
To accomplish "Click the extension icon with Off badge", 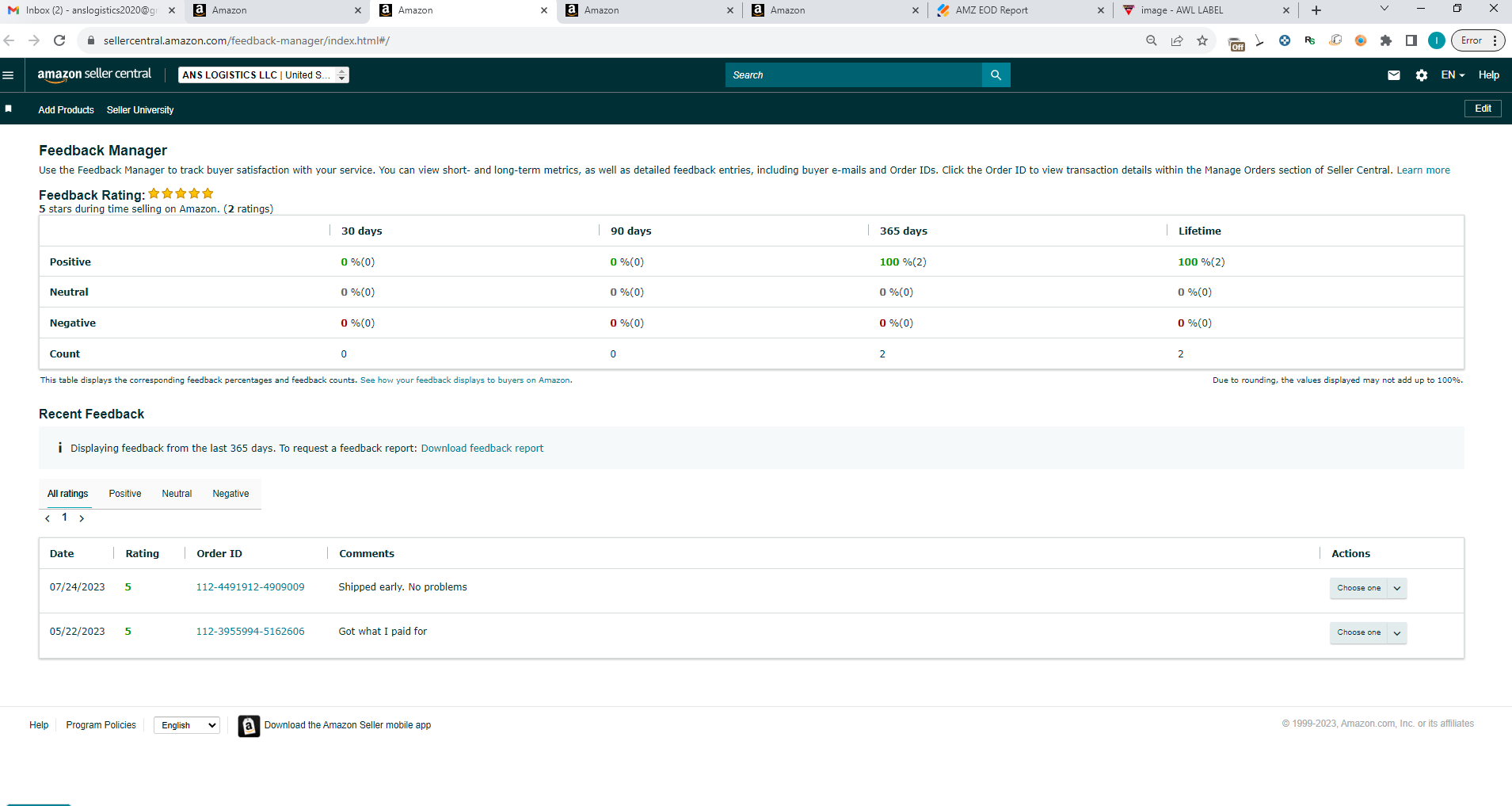I will point(1236,43).
